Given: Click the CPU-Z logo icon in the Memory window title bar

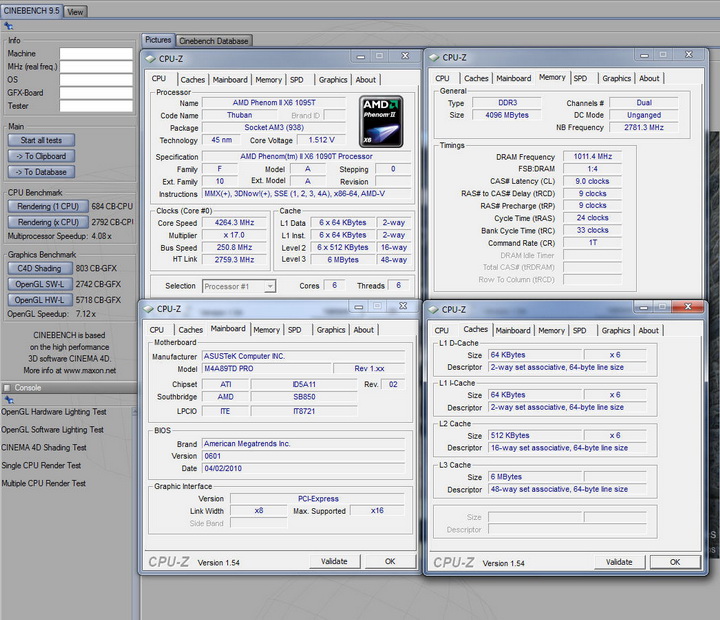Looking at the screenshot, I should [433, 58].
